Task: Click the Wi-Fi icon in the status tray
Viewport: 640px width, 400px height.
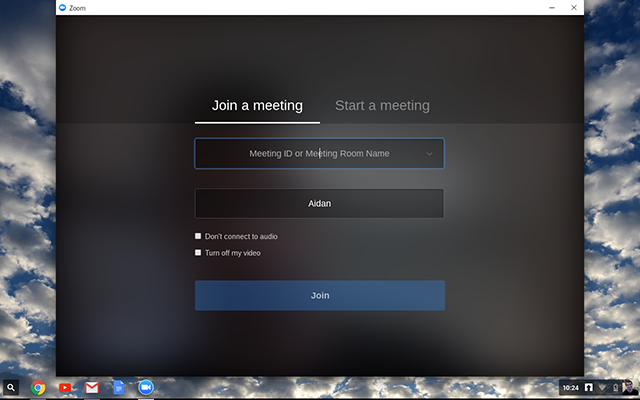Action: 602,387
